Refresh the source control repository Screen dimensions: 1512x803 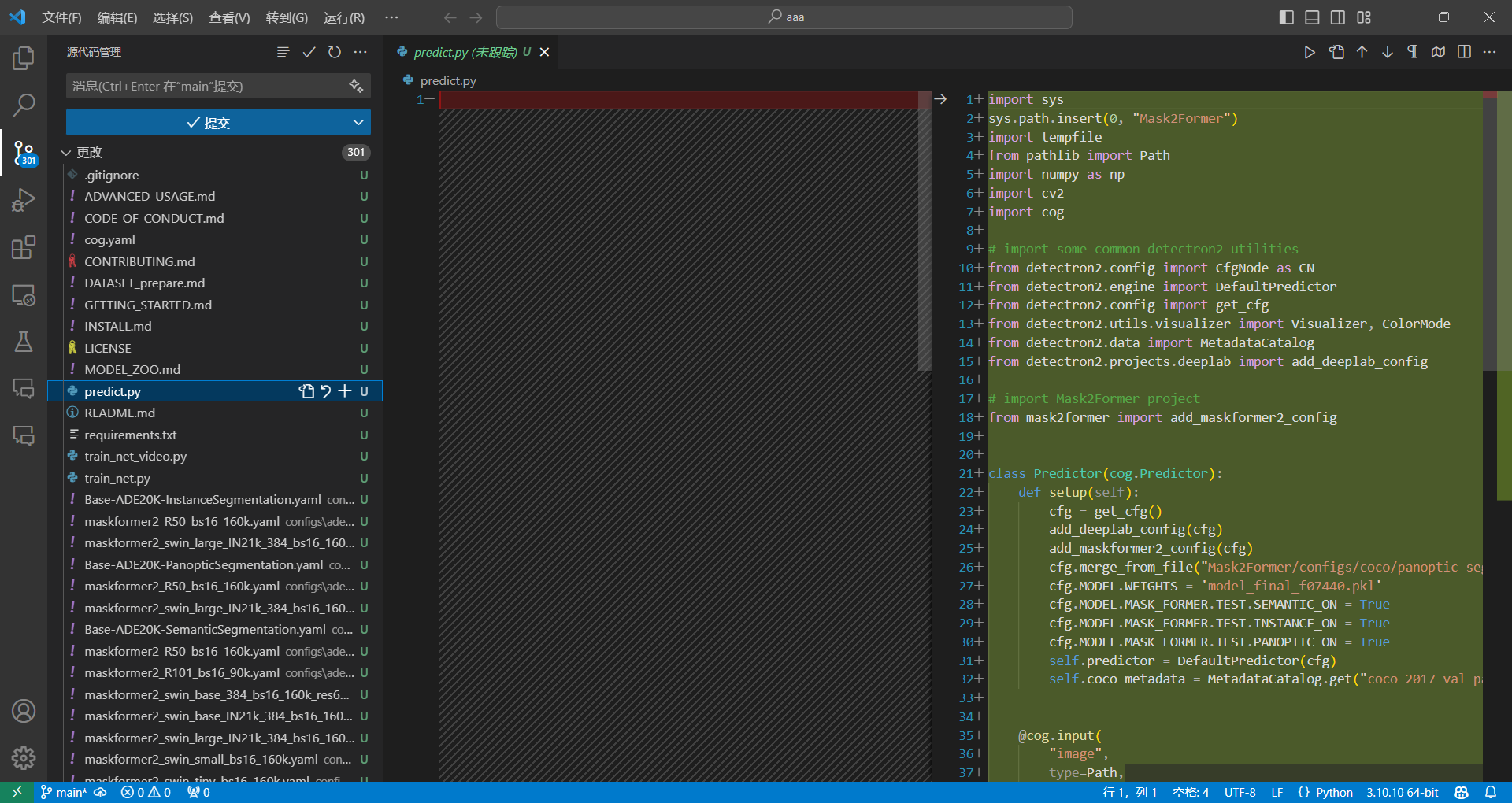(x=335, y=52)
